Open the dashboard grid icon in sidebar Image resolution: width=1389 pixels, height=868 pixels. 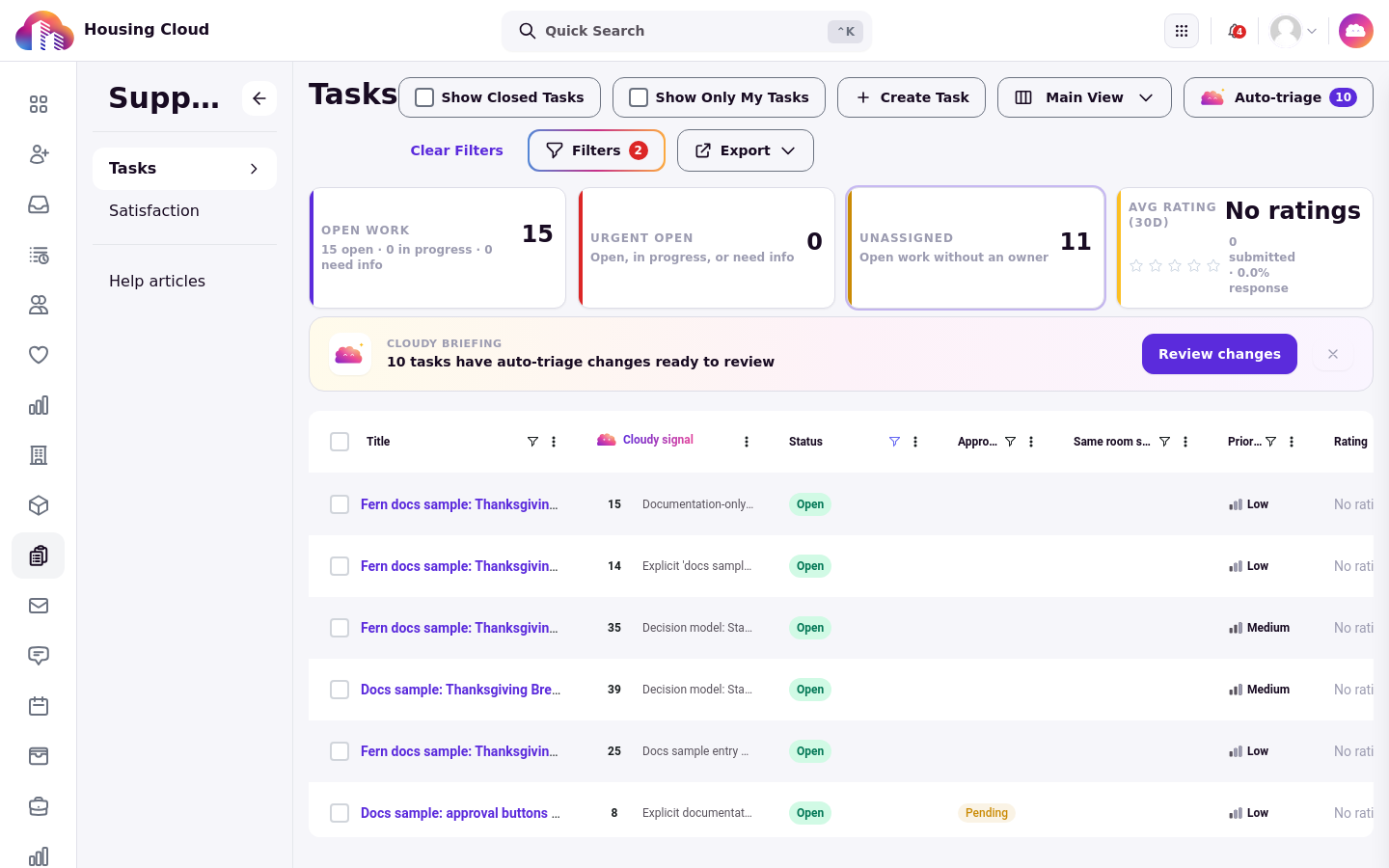pos(39,104)
